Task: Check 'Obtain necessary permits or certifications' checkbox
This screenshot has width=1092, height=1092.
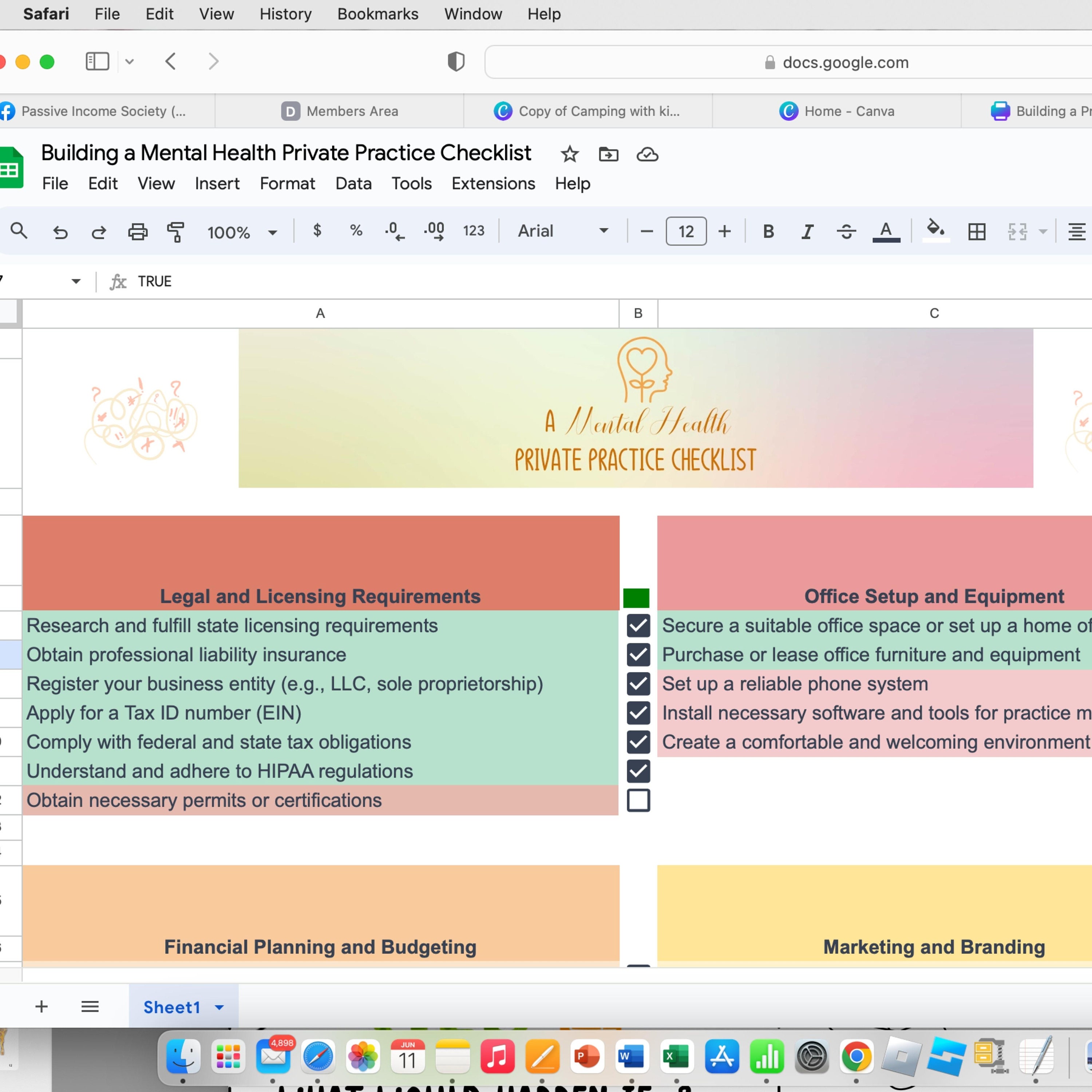Action: coord(638,800)
